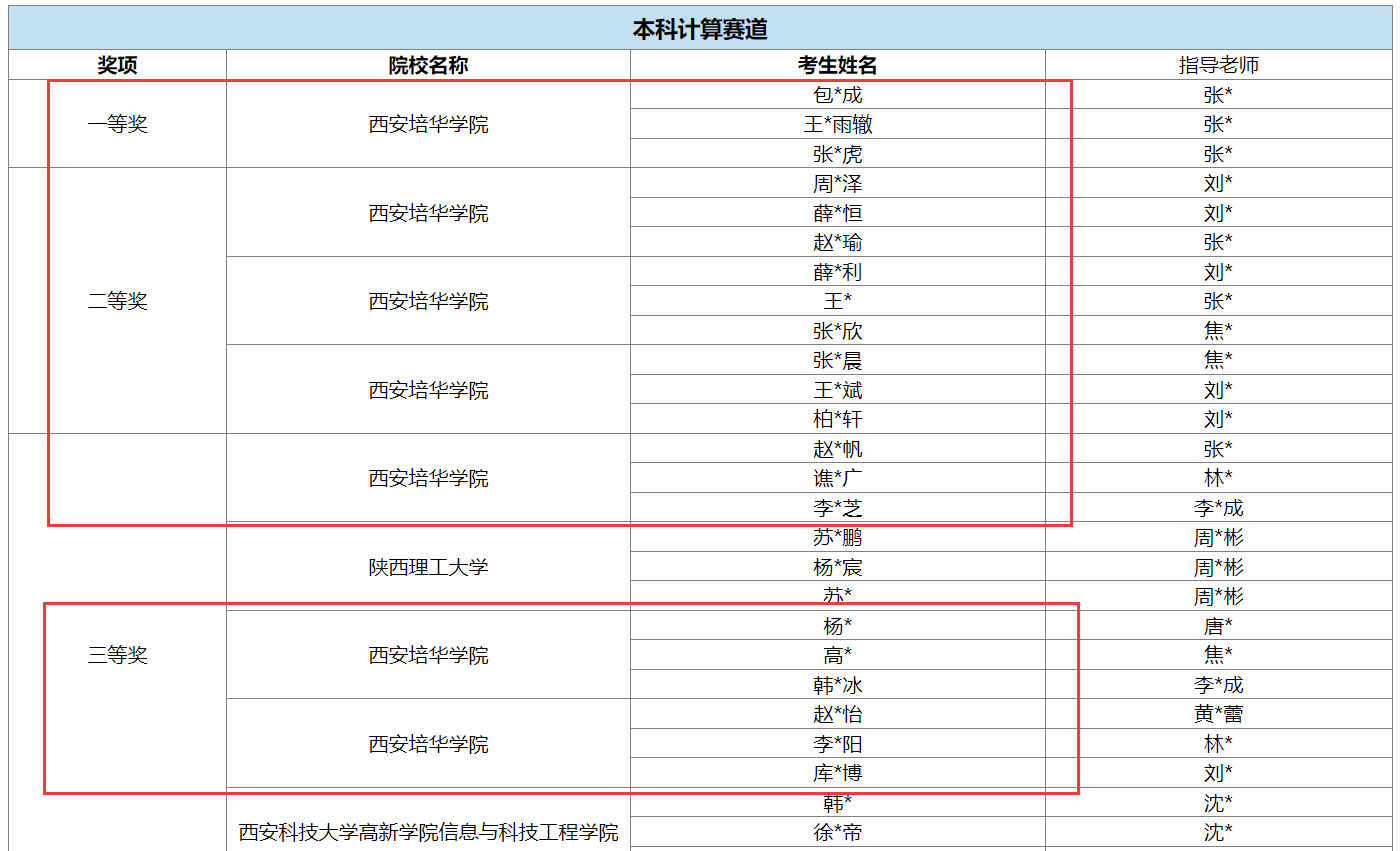Screen dimensions: 1400x851
Task: Select the 奖项 column header
Action: coord(117,65)
